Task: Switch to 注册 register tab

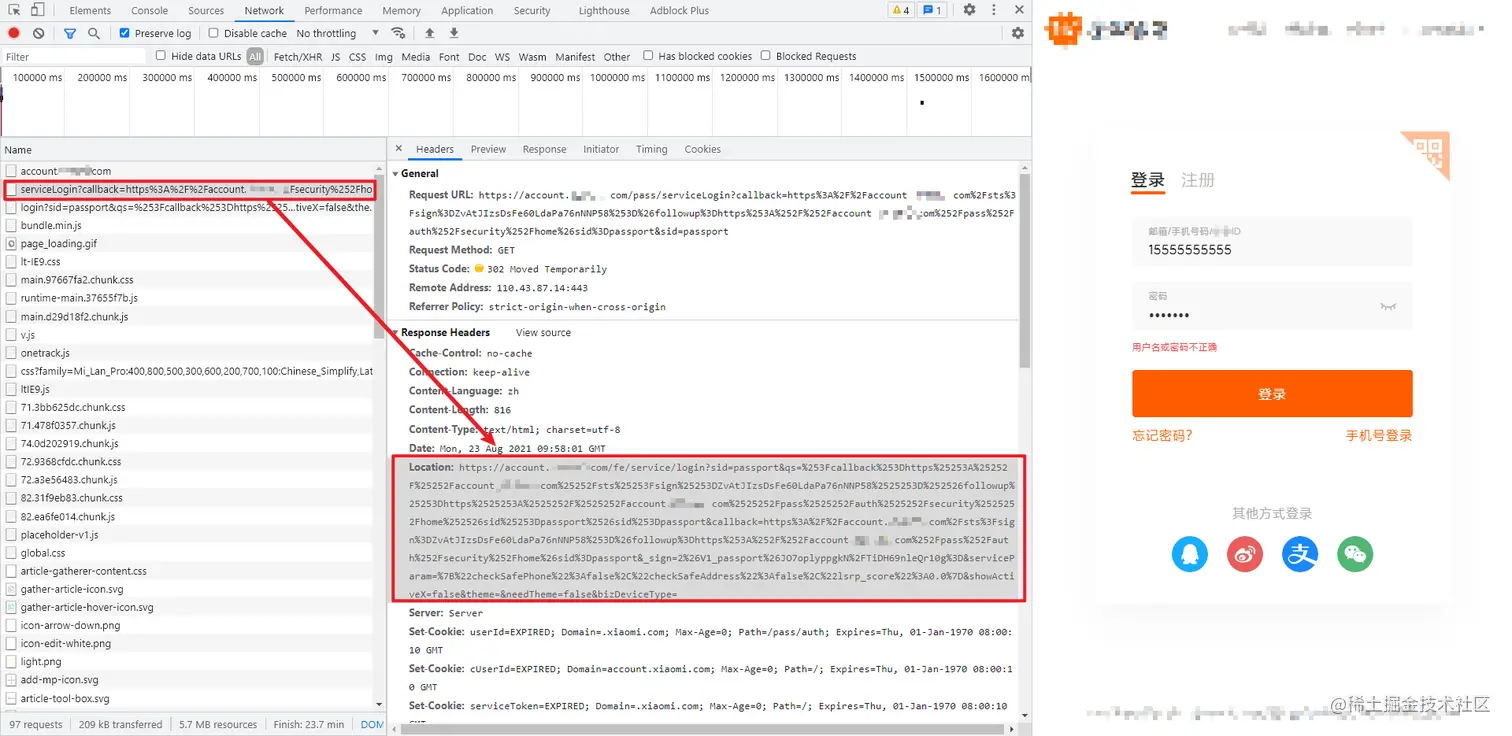Action: tap(1198, 180)
